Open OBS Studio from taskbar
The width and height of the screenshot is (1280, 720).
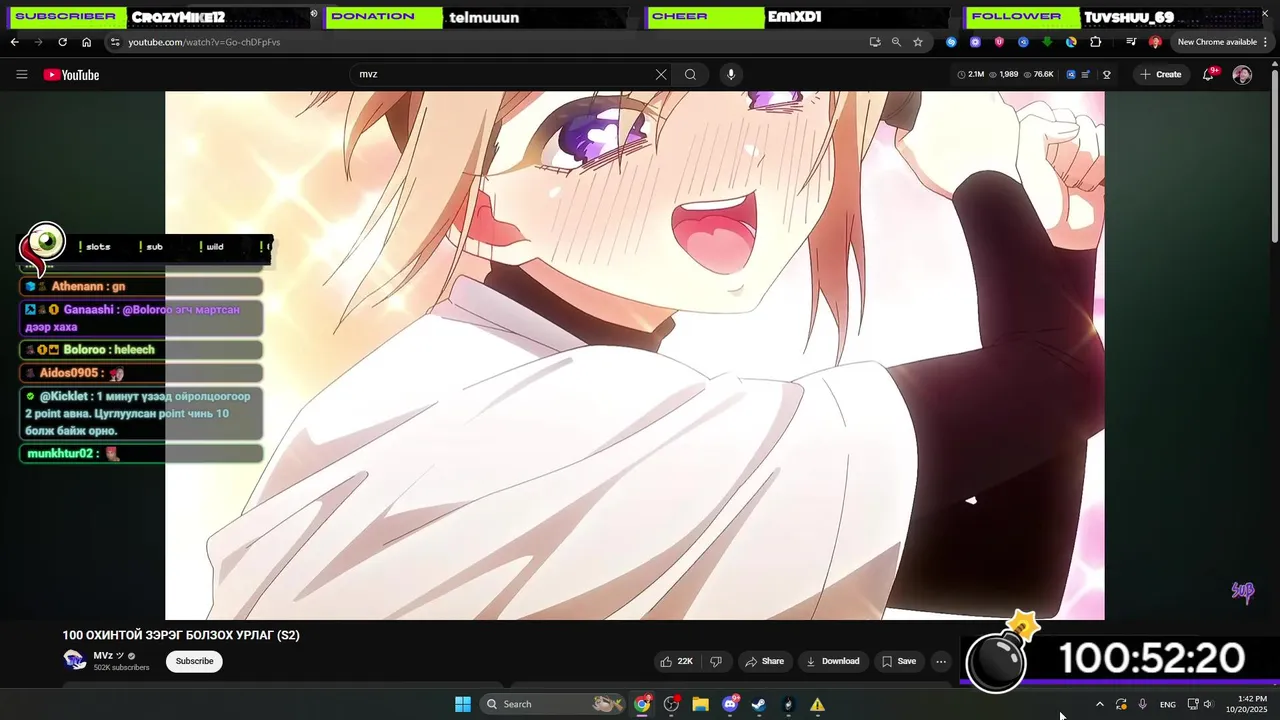coord(671,704)
